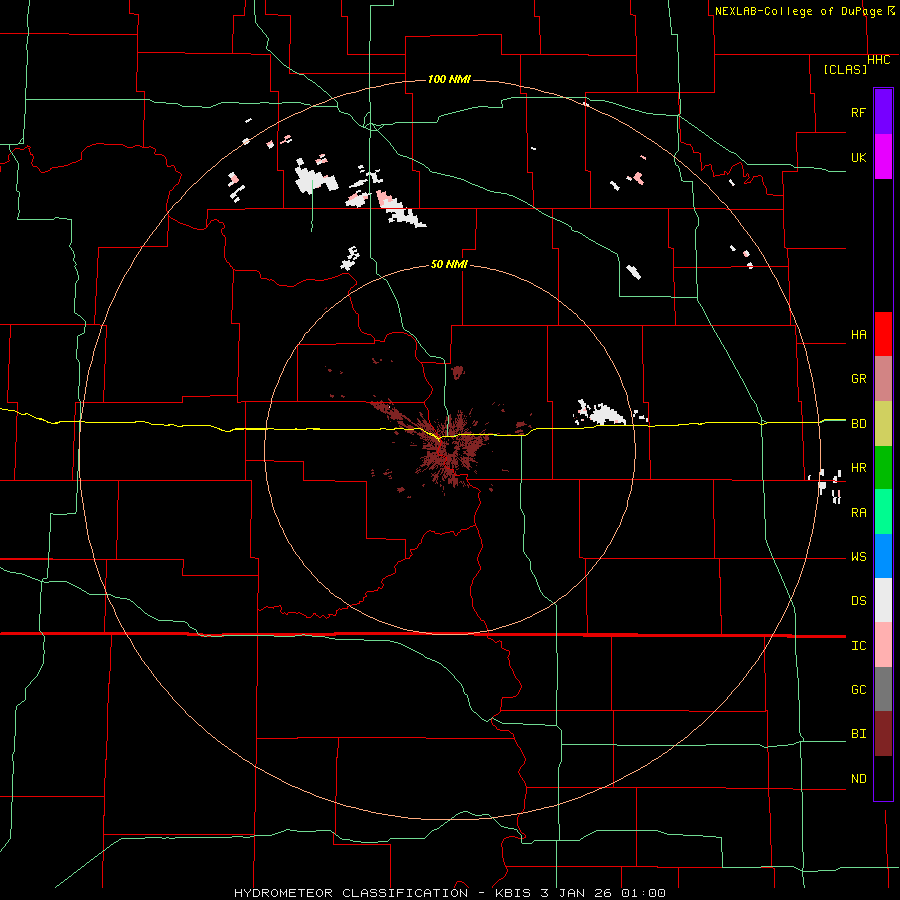The width and height of the screenshot is (900, 900).
Task: Click the magenta UK legend swatch
Action: point(883,157)
